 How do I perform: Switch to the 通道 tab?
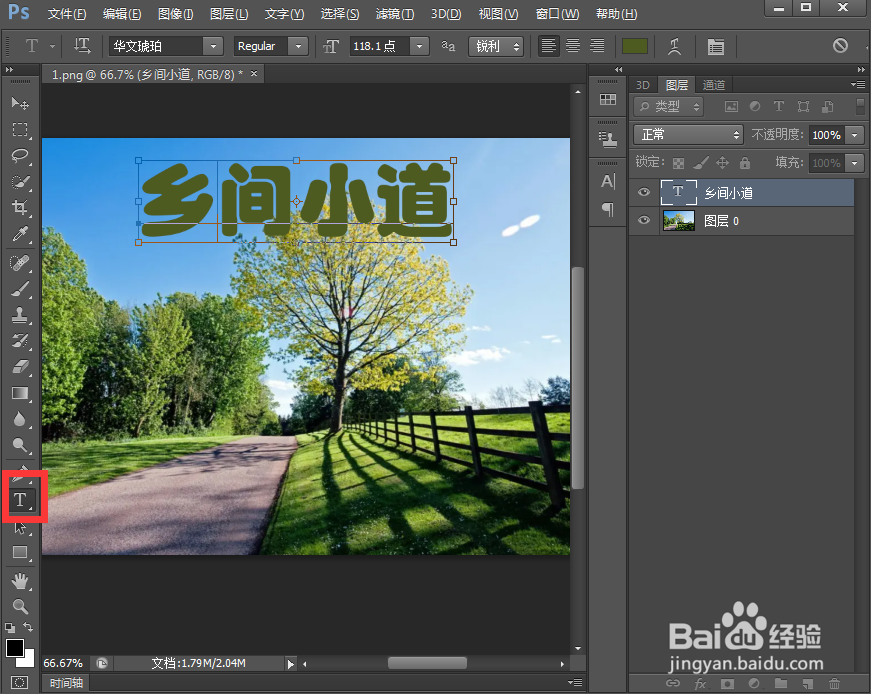[713, 85]
